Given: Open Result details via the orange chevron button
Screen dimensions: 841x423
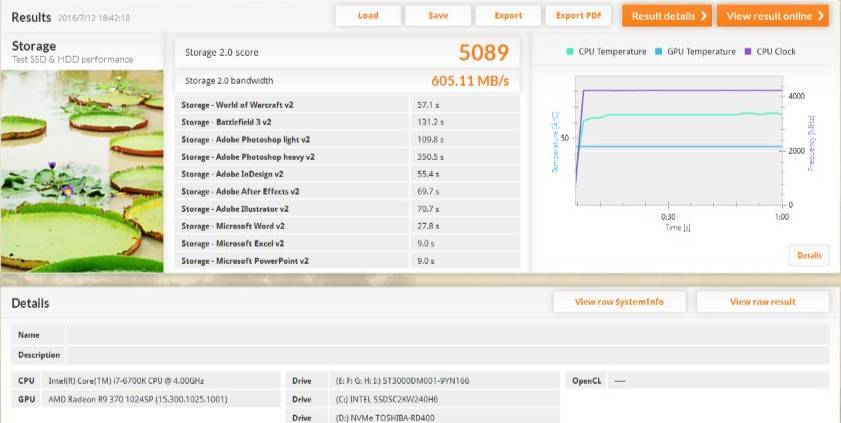Looking at the screenshot, I should (x=666, y=16).
